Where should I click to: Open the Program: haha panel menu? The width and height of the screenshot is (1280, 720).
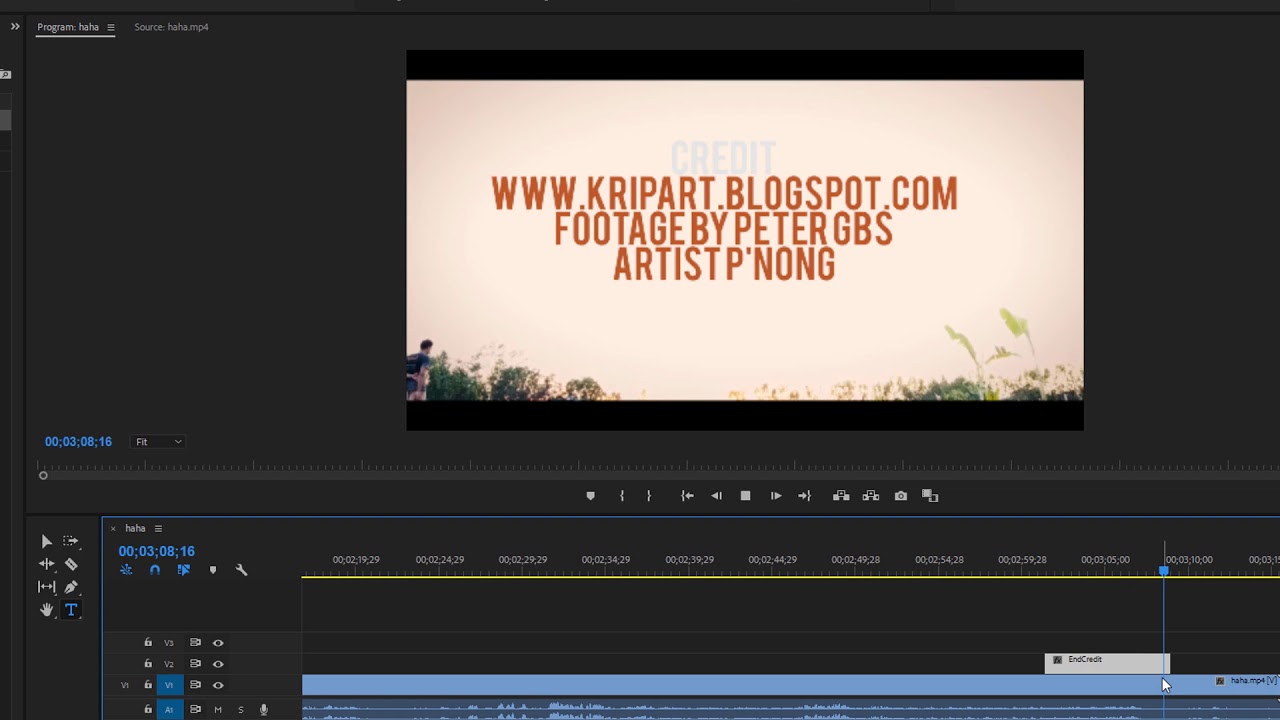110,27
